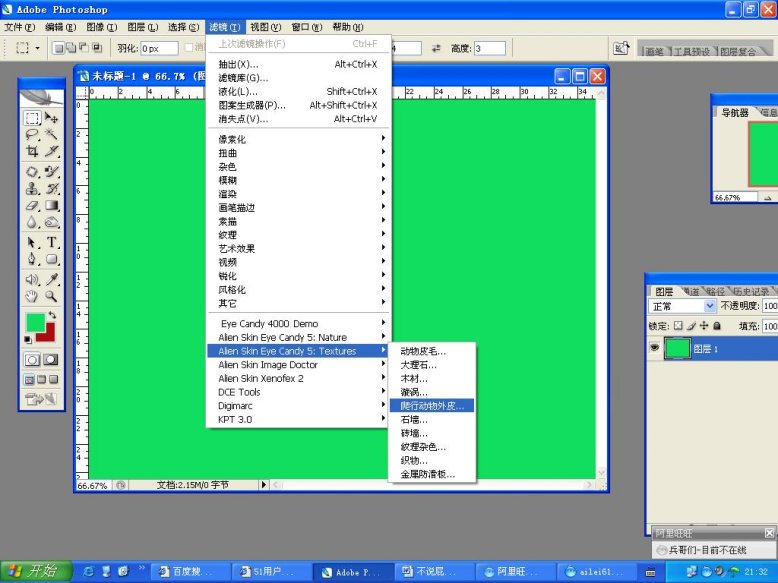The height and width of the screenshot is (583, 778).
Task: Select the Brush tool
Action: 52,172
